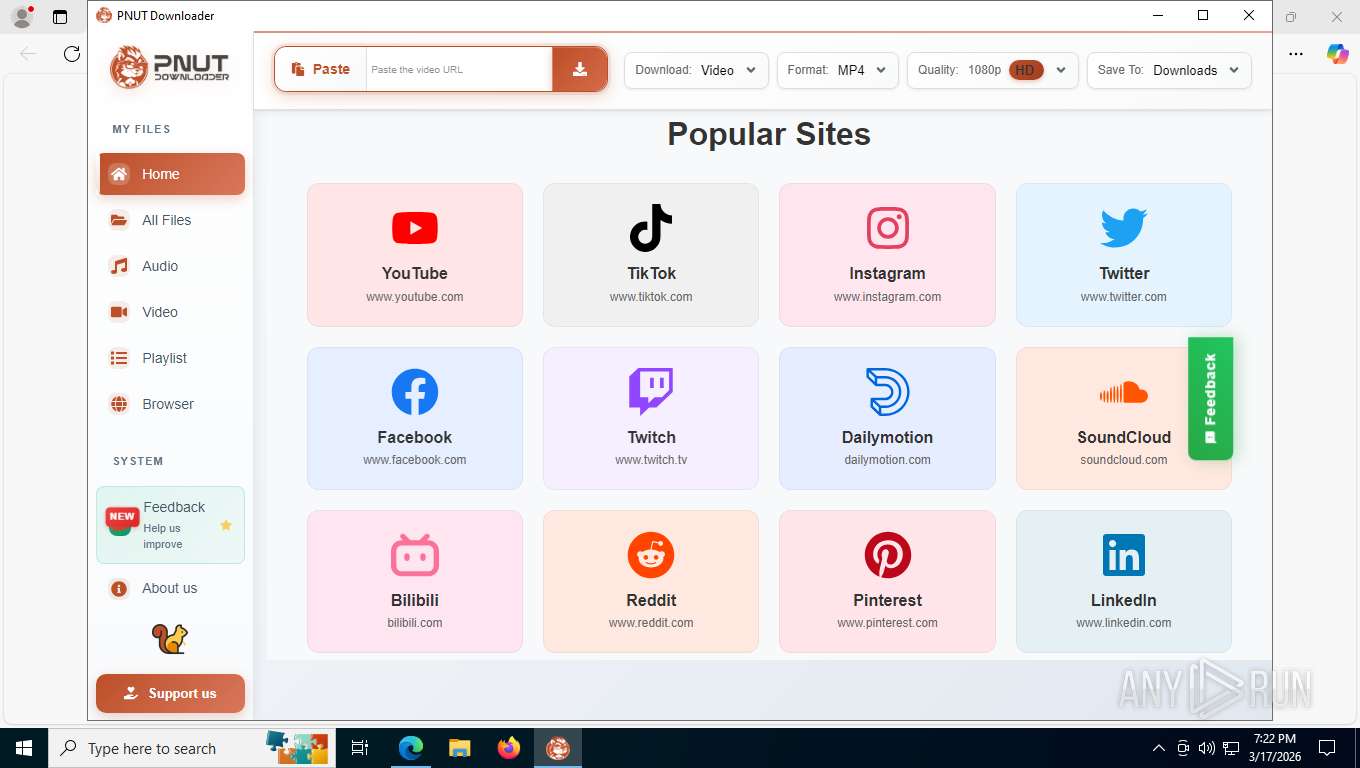Click the TikTok logo icon
Screen dimensions: 1360x768
pyautogui.click(x=651, y=228)
